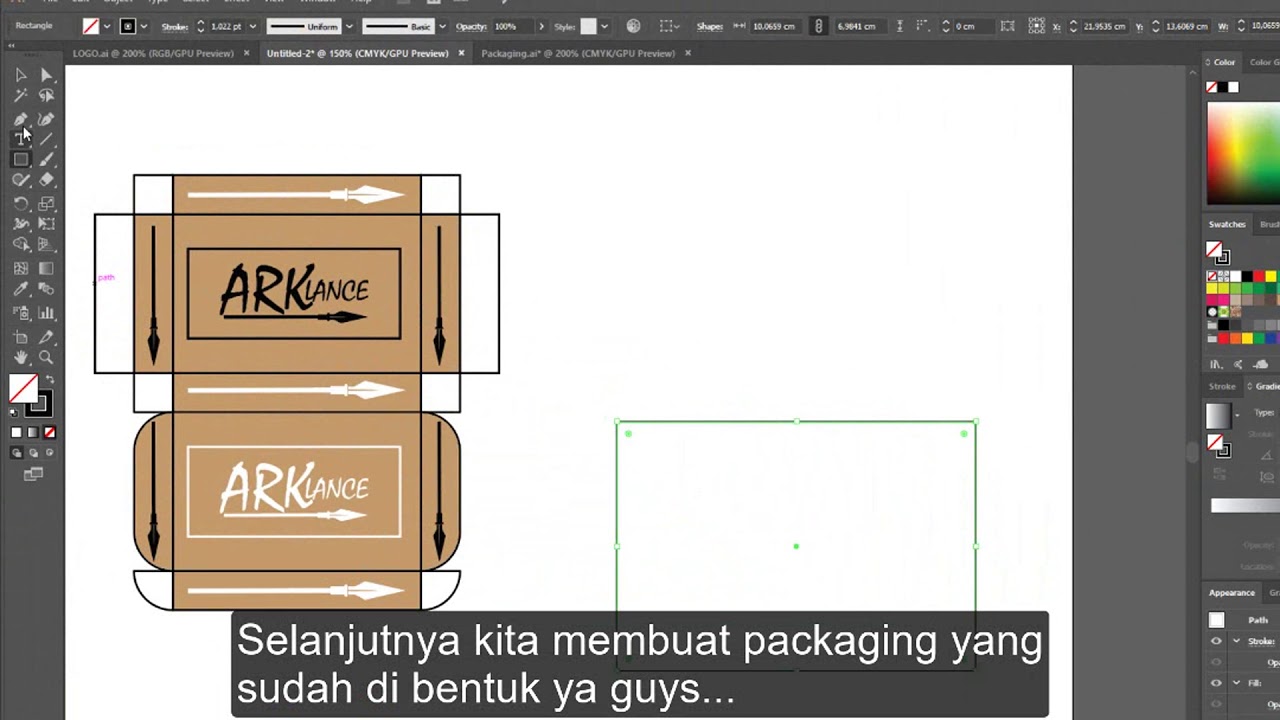Image resolution: width=1280 pixels, height=720 pixels.
Task: Pick the Line Segment tool
Action: [x=46, y=139]
